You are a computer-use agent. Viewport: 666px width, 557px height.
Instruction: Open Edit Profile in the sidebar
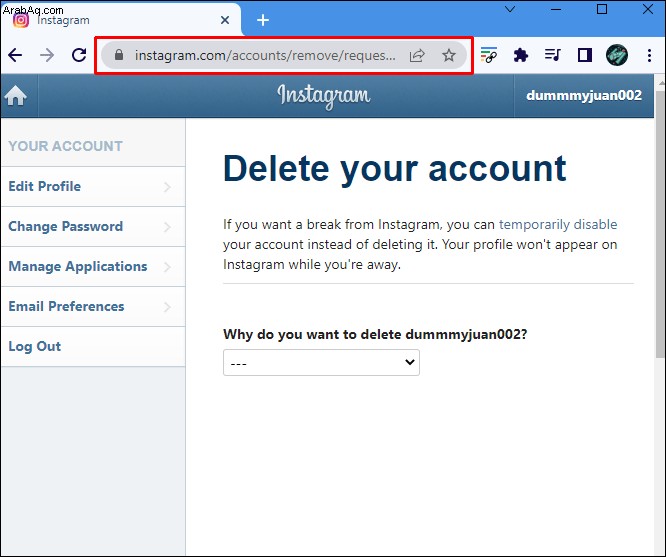pyautogui.click(x=93, y=187)
